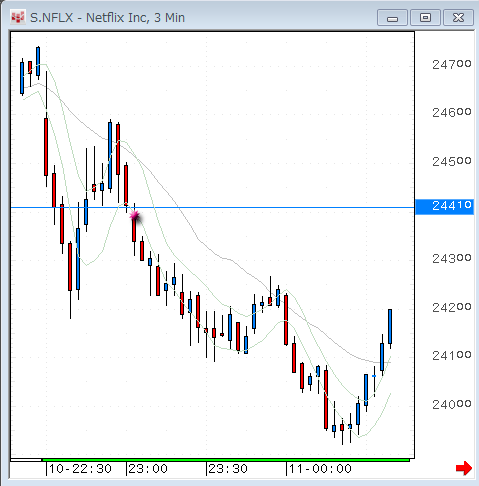Click the last tall blue candlestick
Screen dimensions: 479x486
(390, 327)
